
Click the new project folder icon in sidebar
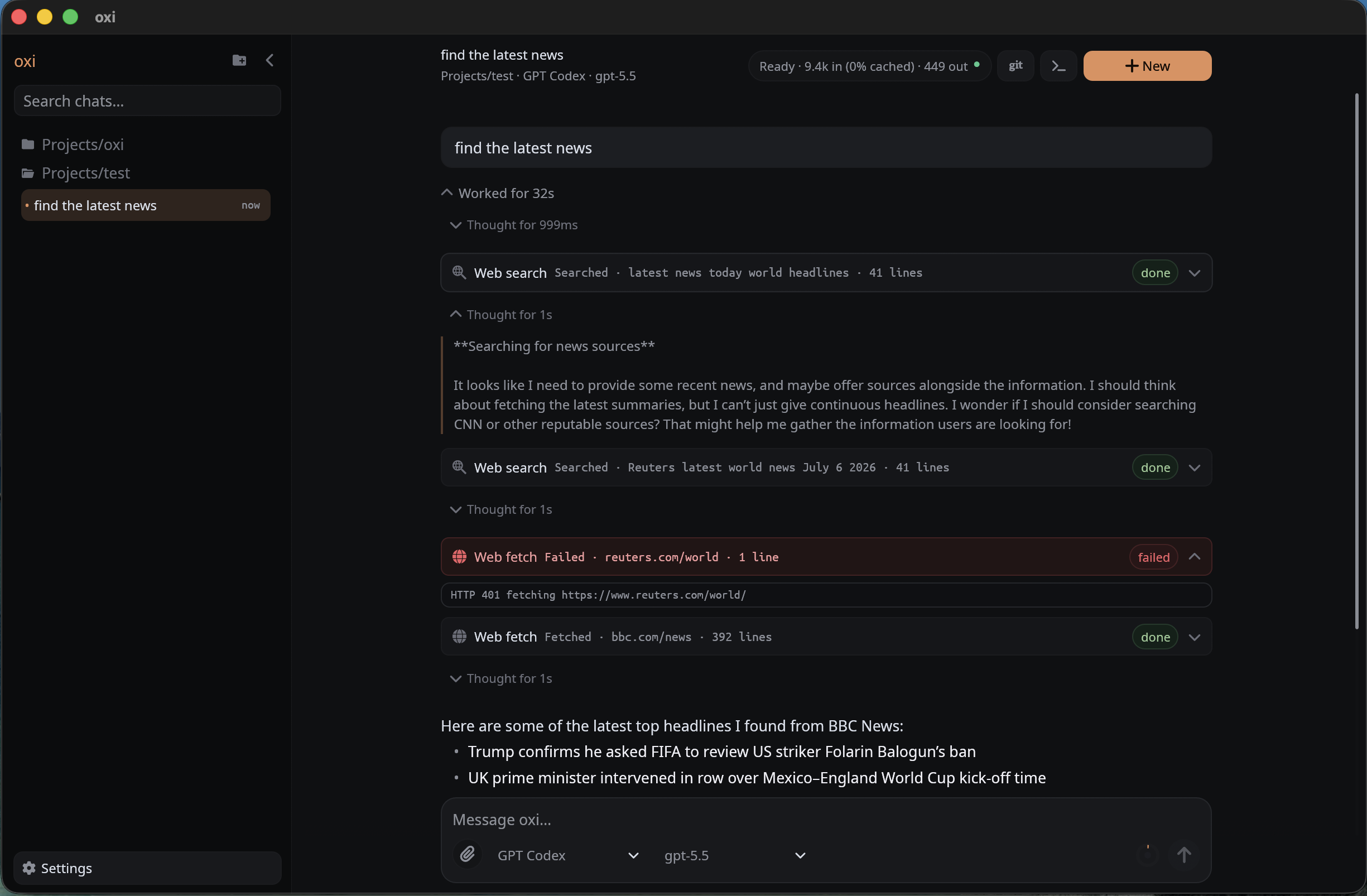pos(239,60)
